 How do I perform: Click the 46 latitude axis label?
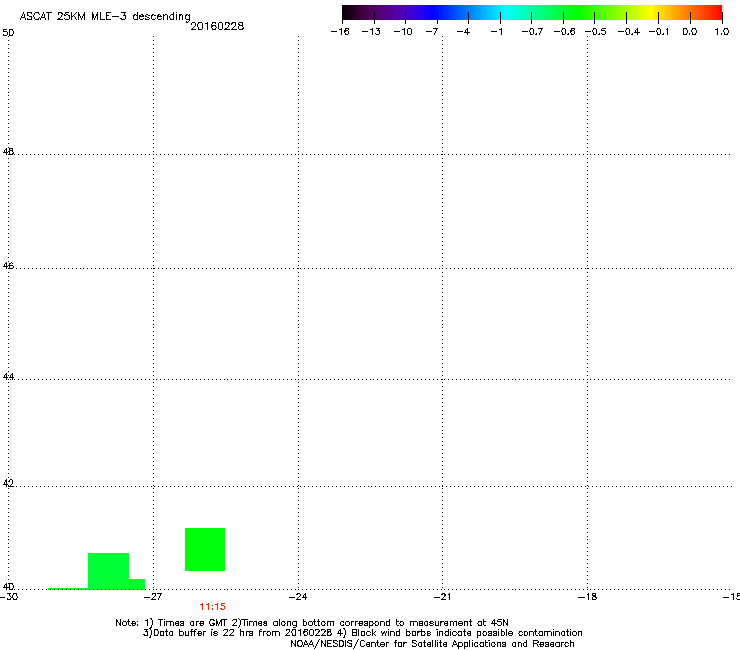(8, 266)
